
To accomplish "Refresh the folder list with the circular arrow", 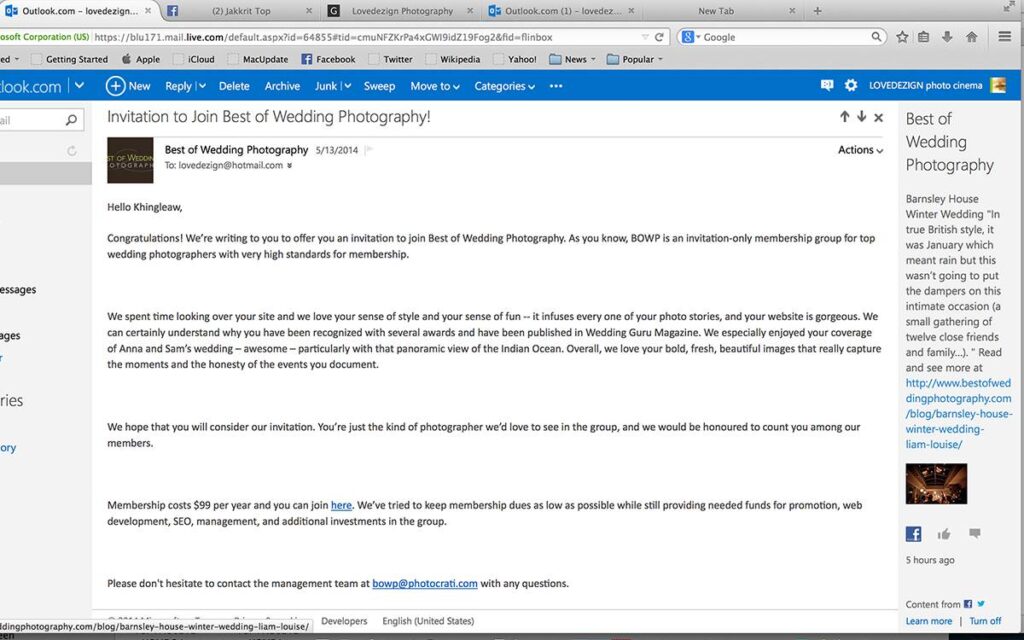I will click(72, 151).
